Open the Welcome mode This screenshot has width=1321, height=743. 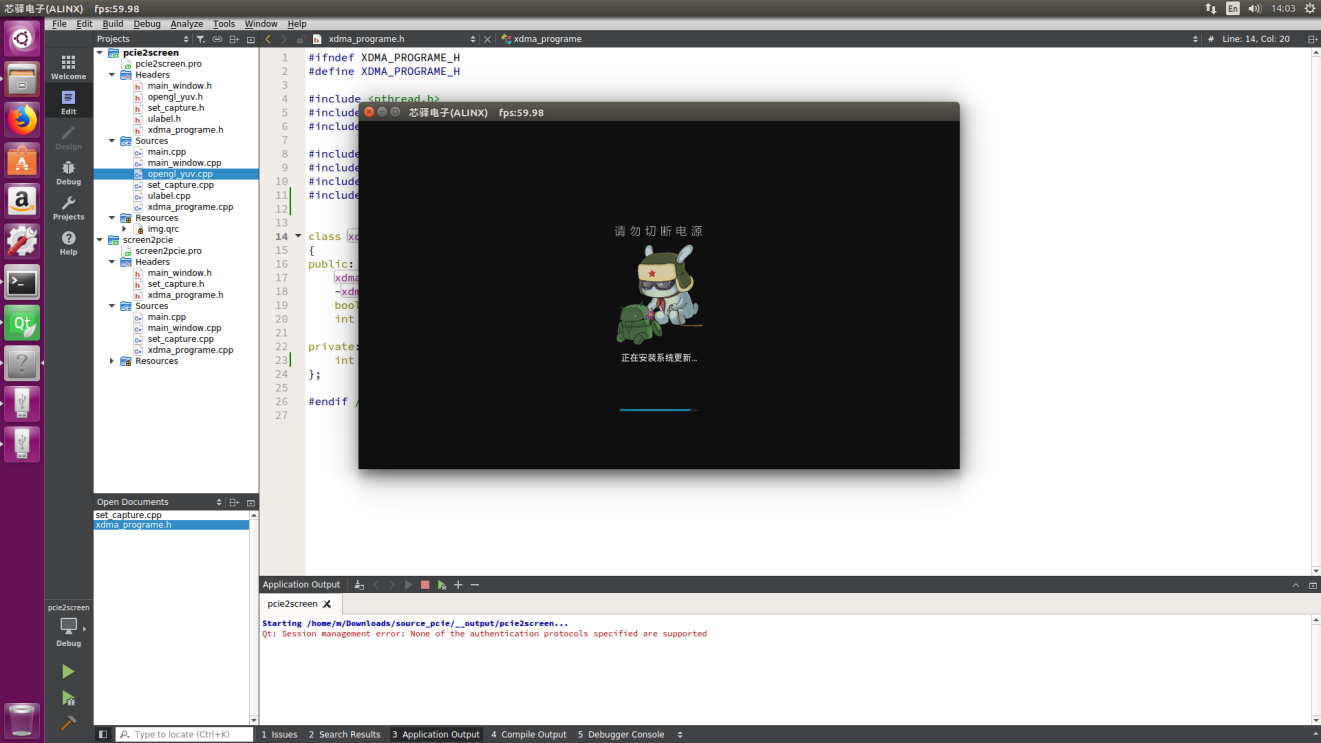coord(68,66)
